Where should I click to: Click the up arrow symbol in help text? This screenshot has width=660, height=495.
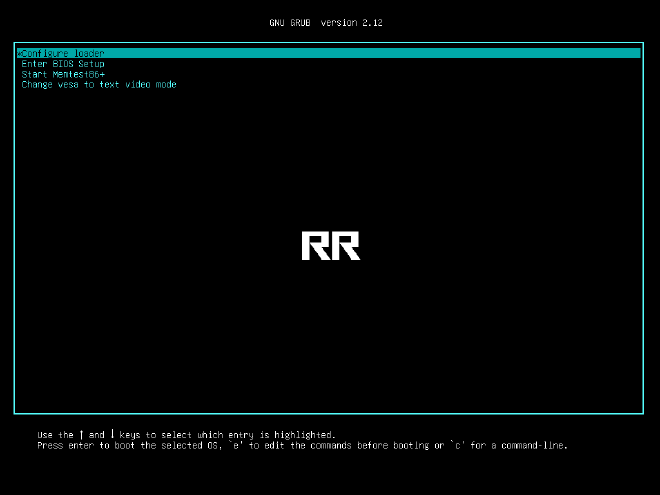[x=79, y=435]
